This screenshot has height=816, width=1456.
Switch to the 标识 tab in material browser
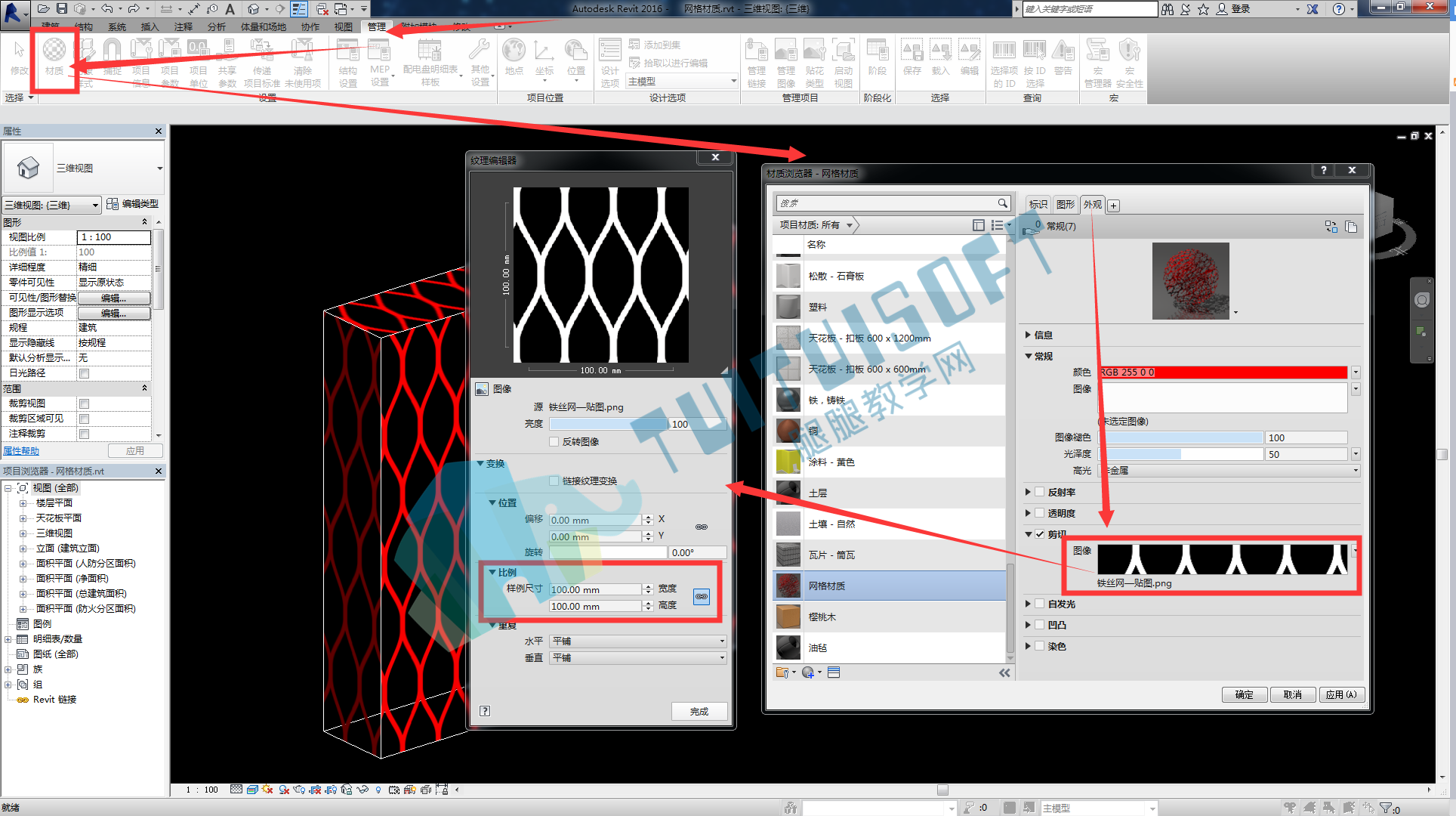[1038, 204]
